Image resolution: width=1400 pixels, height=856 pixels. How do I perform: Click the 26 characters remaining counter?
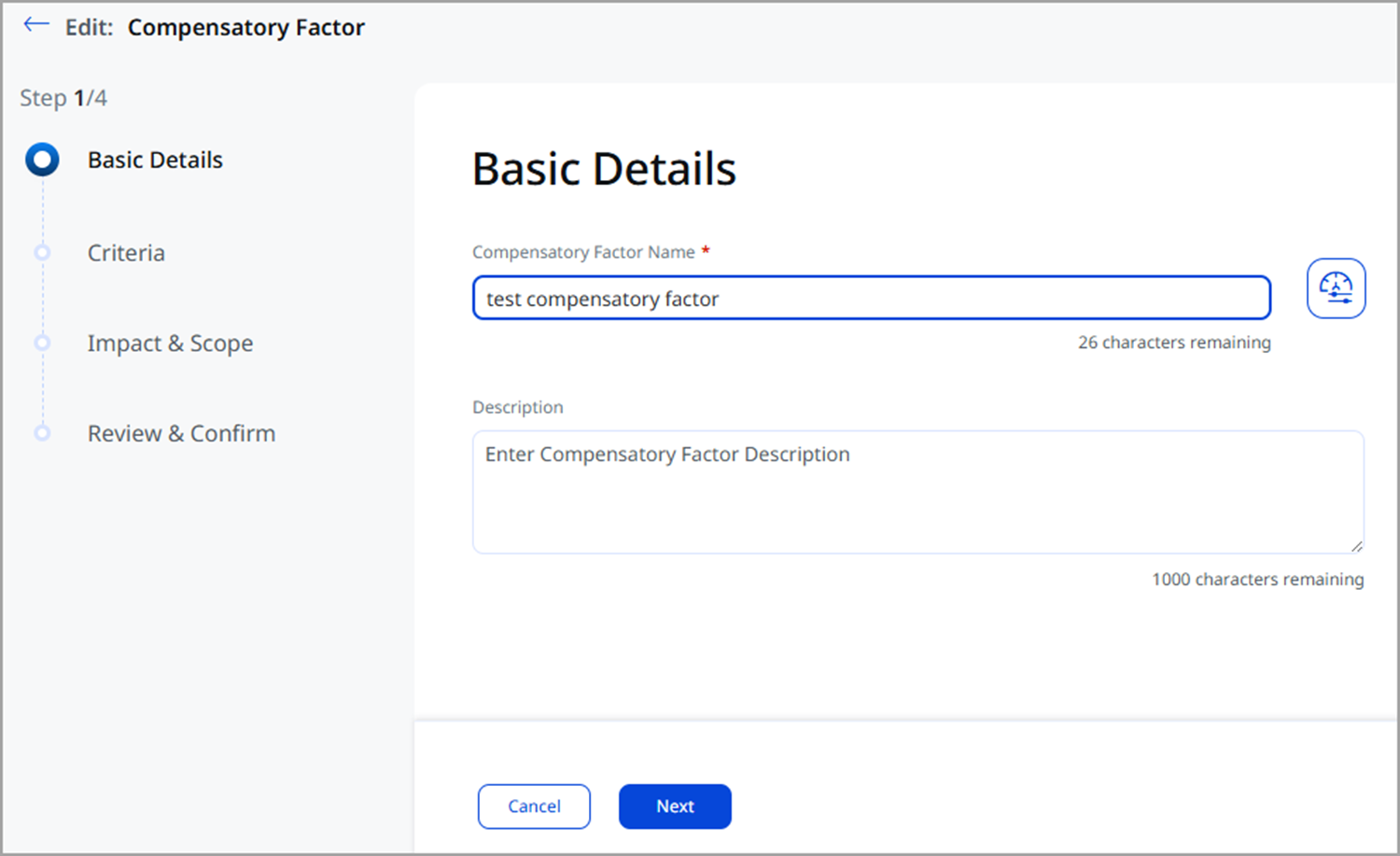tap(1174, 343)
